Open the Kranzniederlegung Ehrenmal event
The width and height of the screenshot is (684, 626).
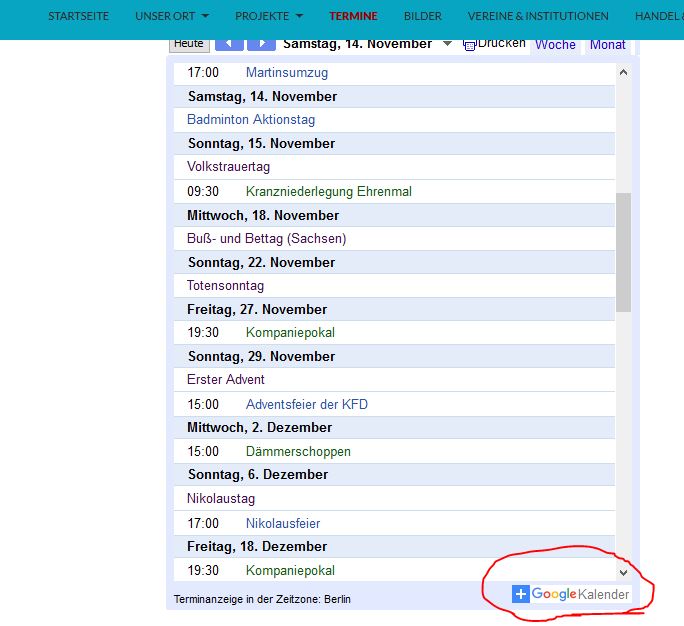pos(328,191)
